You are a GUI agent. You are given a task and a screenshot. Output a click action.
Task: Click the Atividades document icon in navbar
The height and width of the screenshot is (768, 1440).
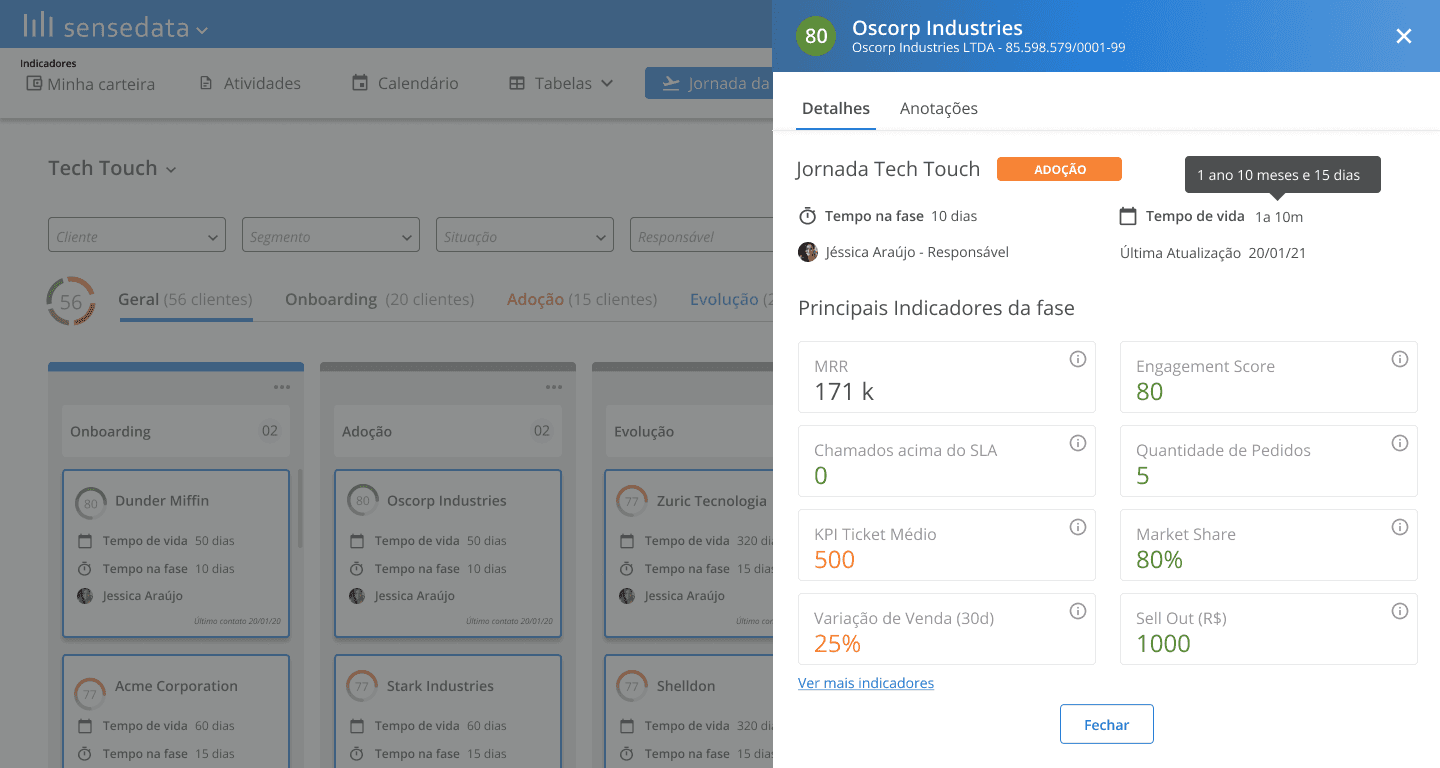[206, 83]
